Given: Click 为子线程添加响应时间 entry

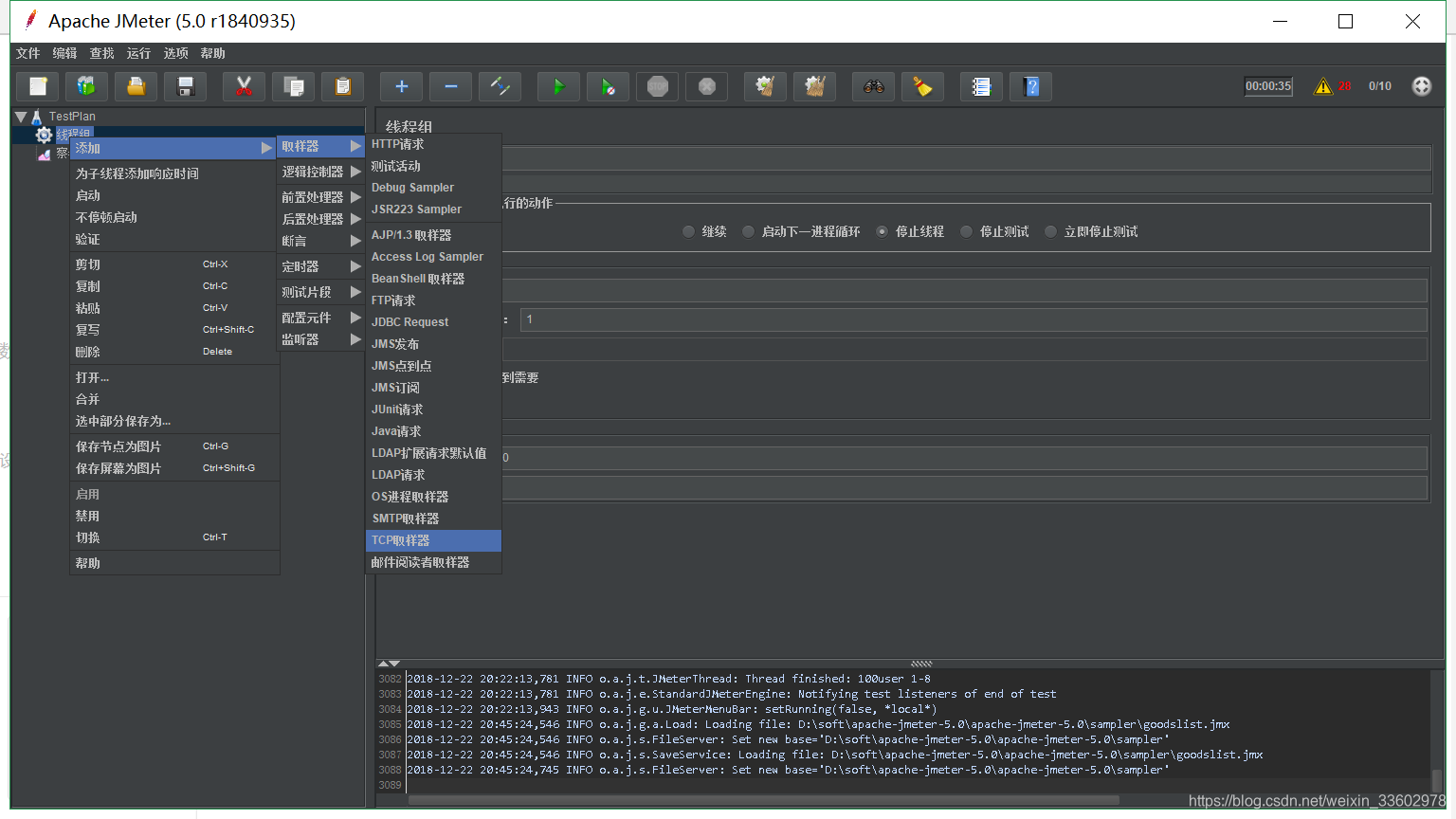Looking at the screenshot, I should (174, 173).
